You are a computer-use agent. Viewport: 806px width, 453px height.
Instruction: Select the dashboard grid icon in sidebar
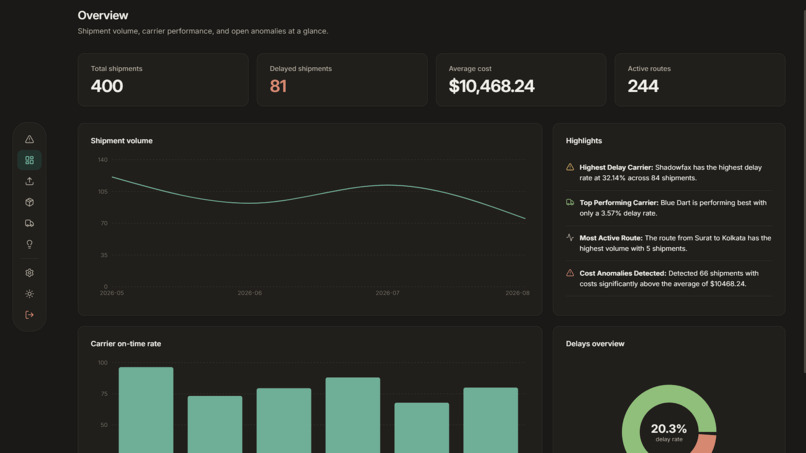29,160
